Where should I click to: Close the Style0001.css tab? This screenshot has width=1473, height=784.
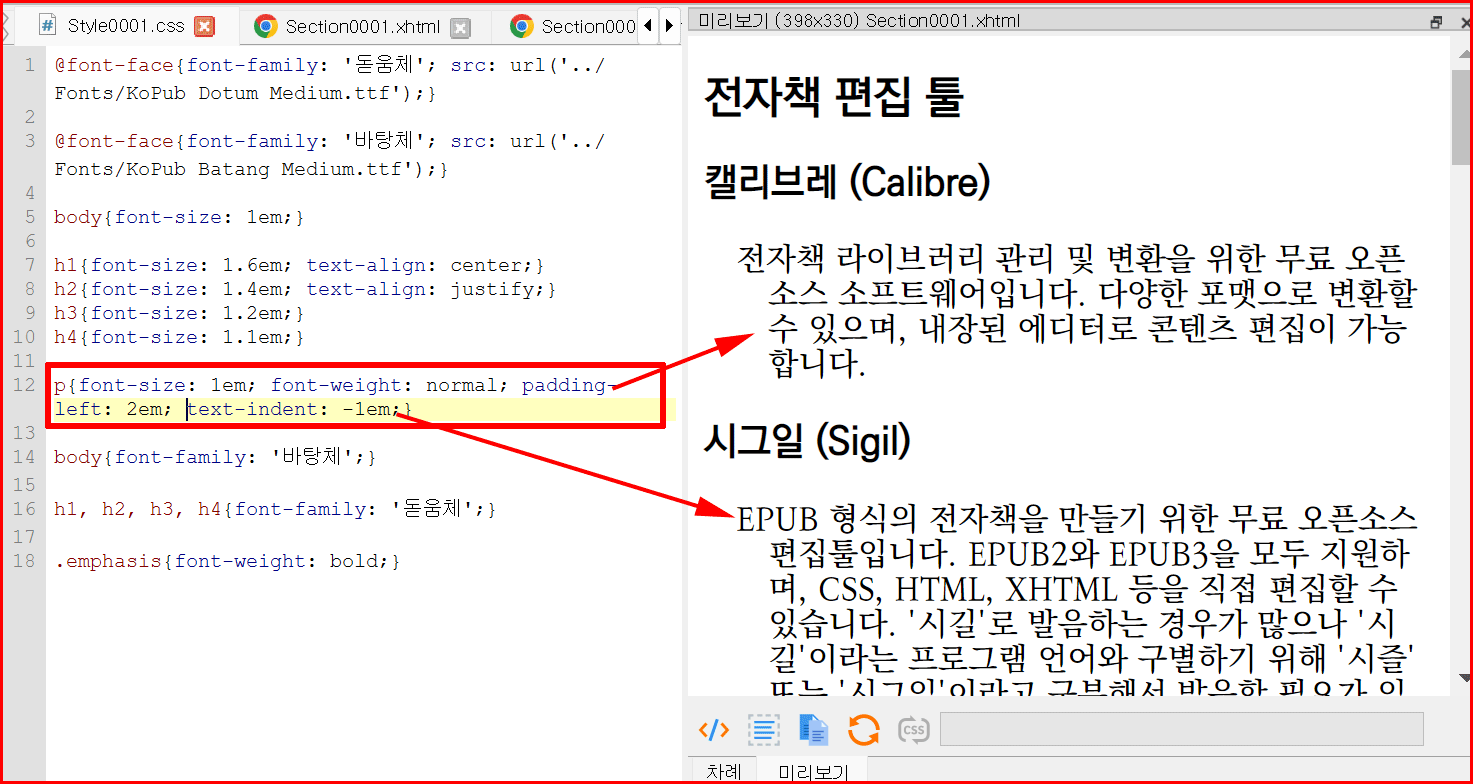coord(204,27)
